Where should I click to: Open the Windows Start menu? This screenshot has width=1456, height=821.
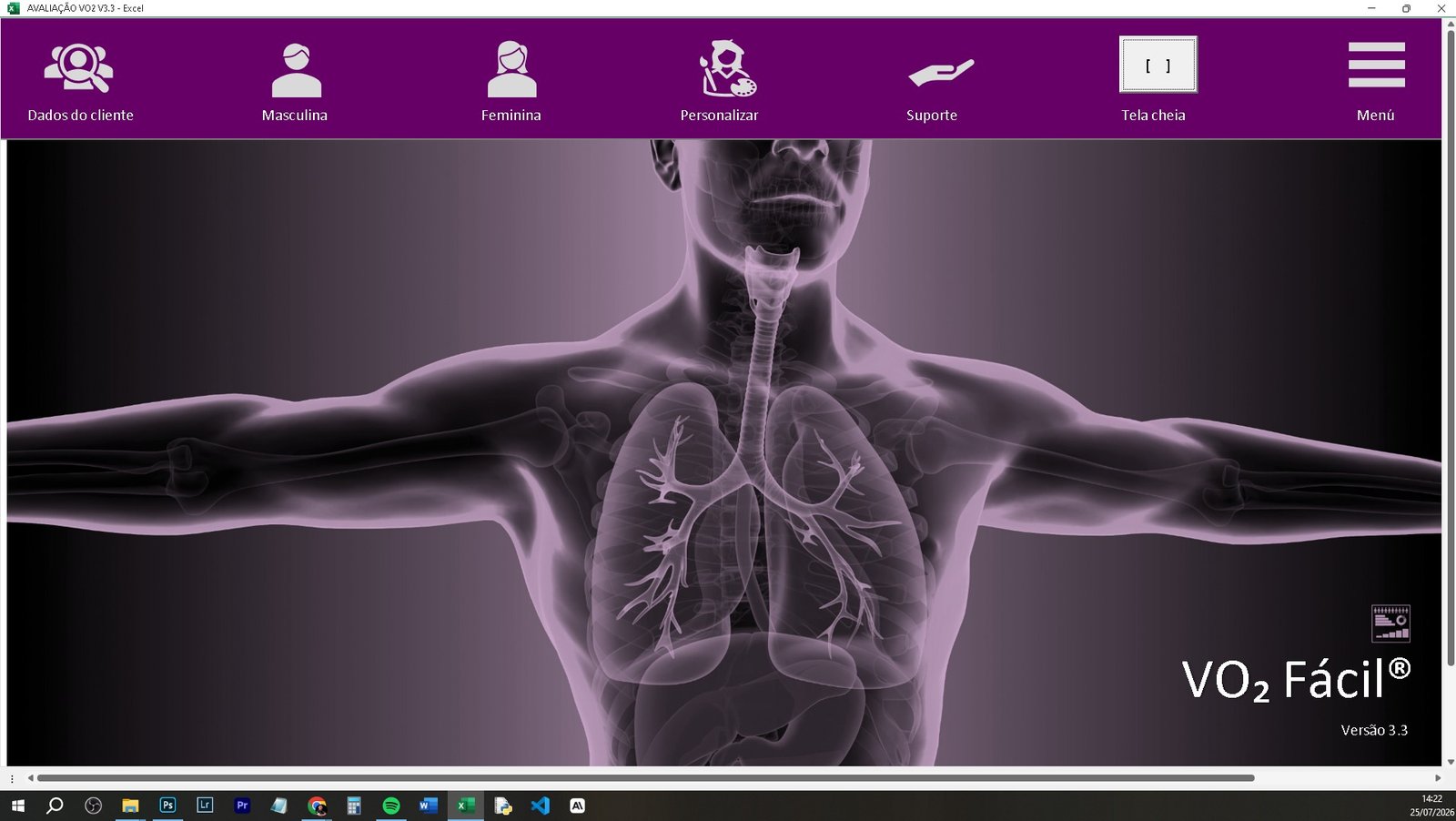click(17, 806)
